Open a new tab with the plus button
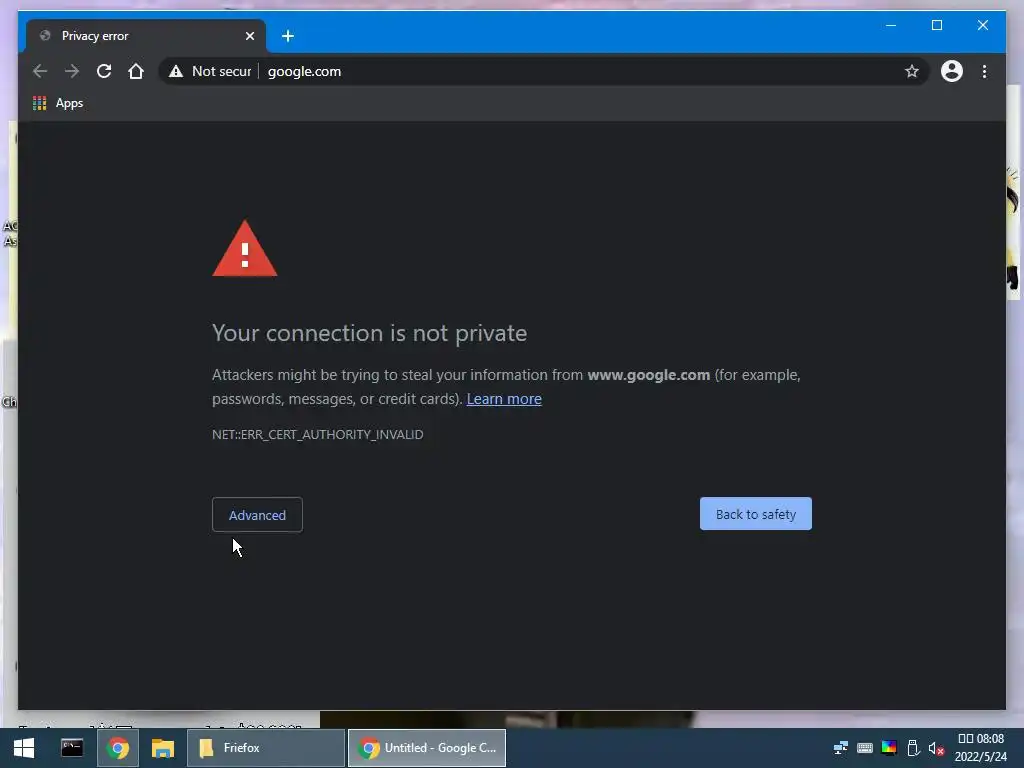This screenshot has height=768, width=1024. [288, 36]
